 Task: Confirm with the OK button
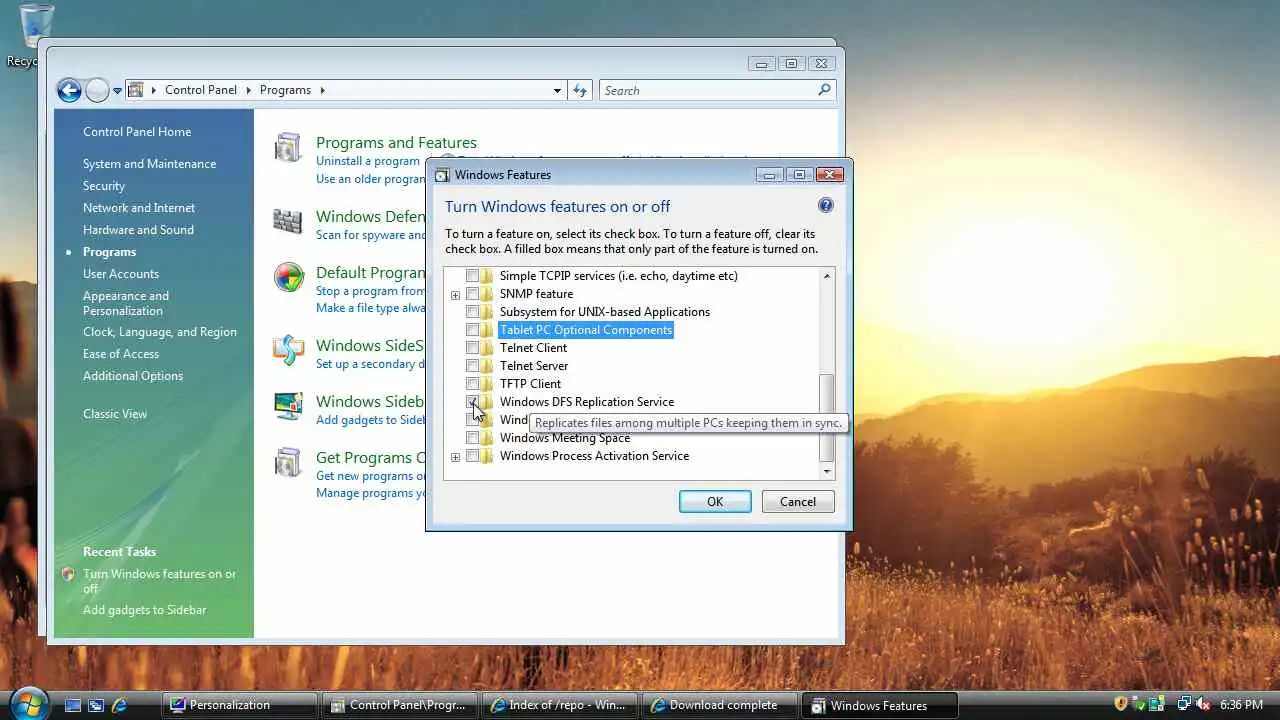pyautogui.click(x=715, y=501)
